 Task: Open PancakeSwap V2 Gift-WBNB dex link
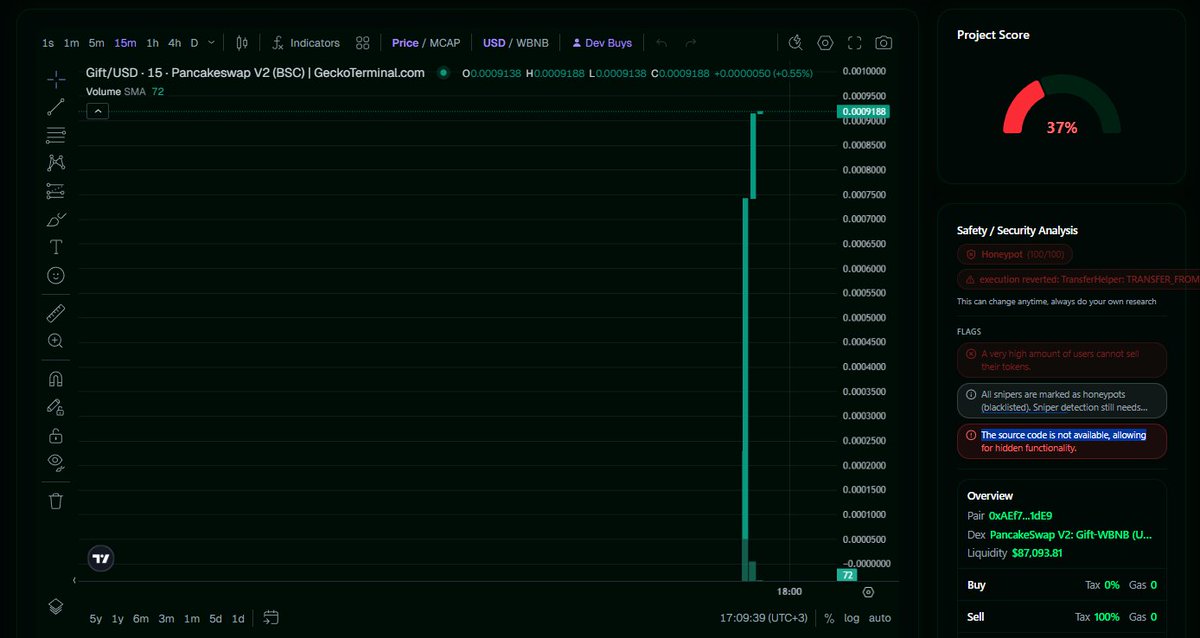pos(1071,535)
